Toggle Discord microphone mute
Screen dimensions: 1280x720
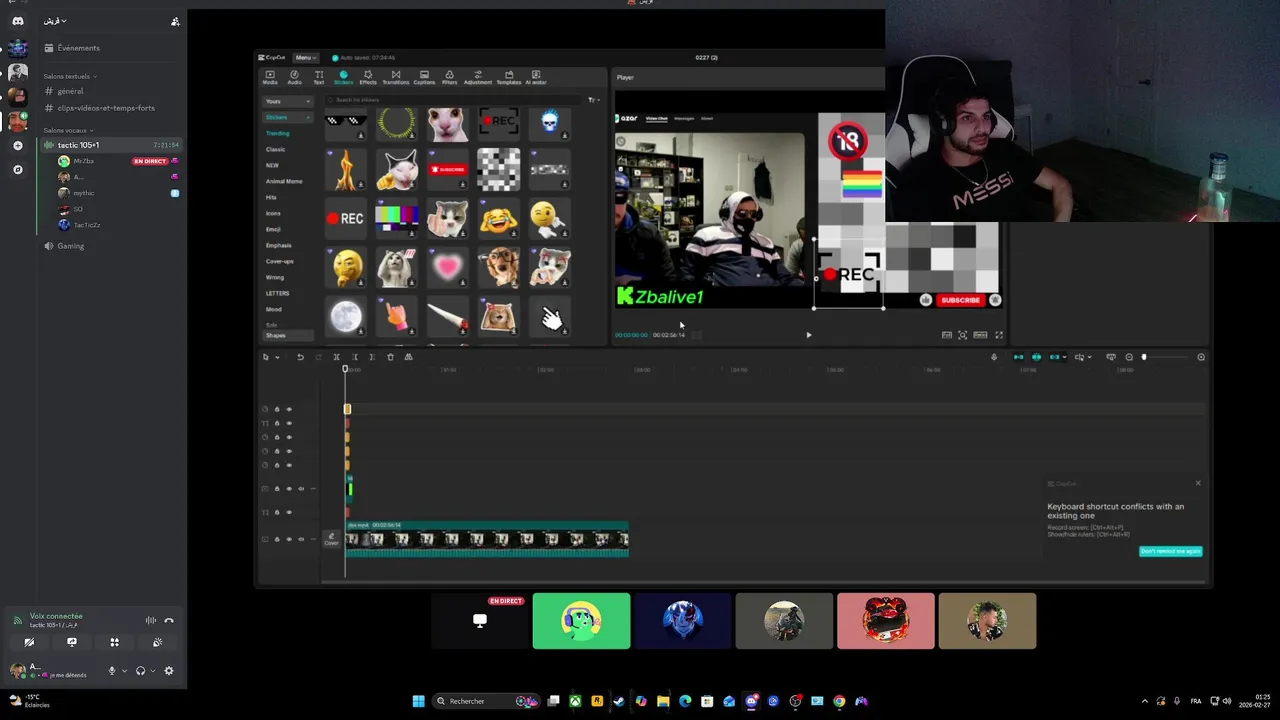(x=112, y=671)
